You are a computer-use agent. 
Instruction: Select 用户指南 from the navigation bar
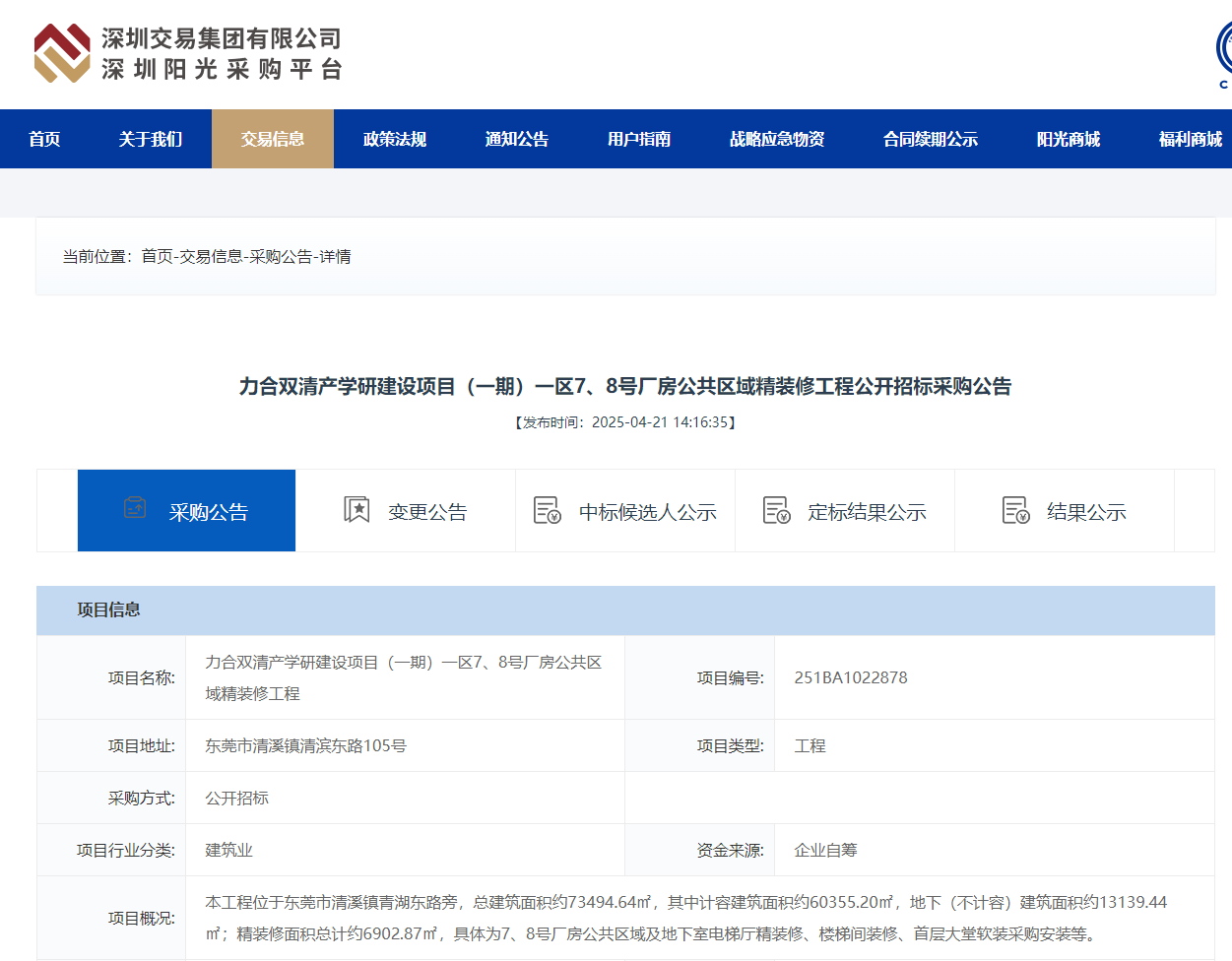click(x=637, y=139)
